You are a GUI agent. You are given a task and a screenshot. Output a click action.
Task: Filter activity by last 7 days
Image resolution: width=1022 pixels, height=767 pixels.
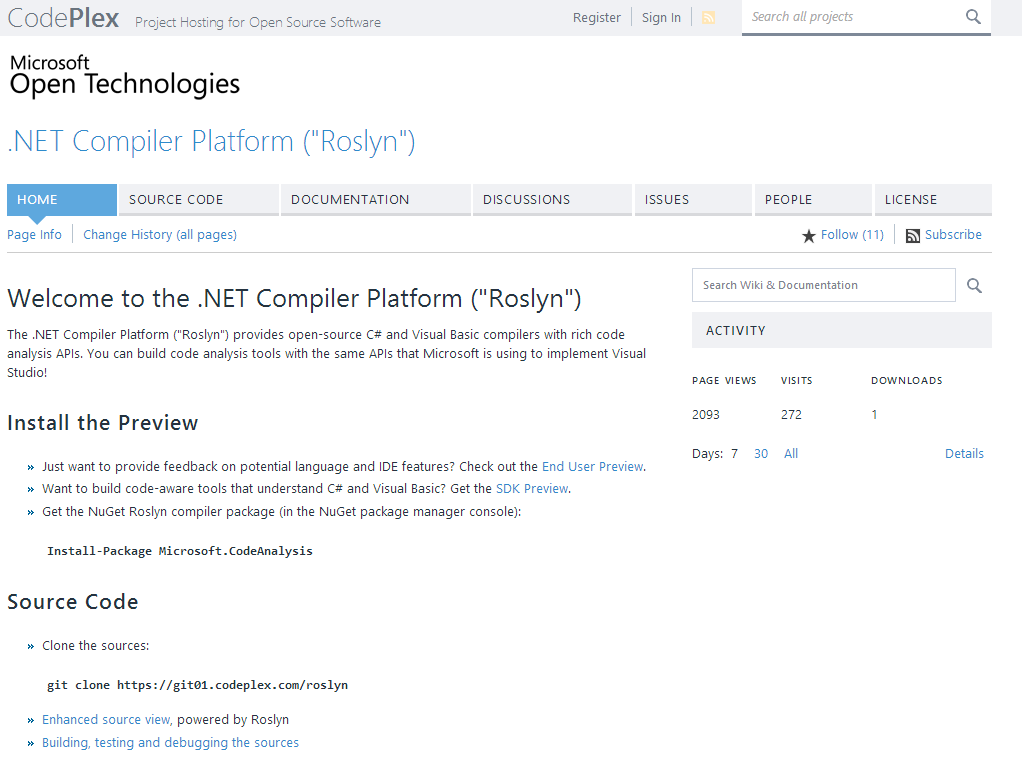tap(734, 453)
